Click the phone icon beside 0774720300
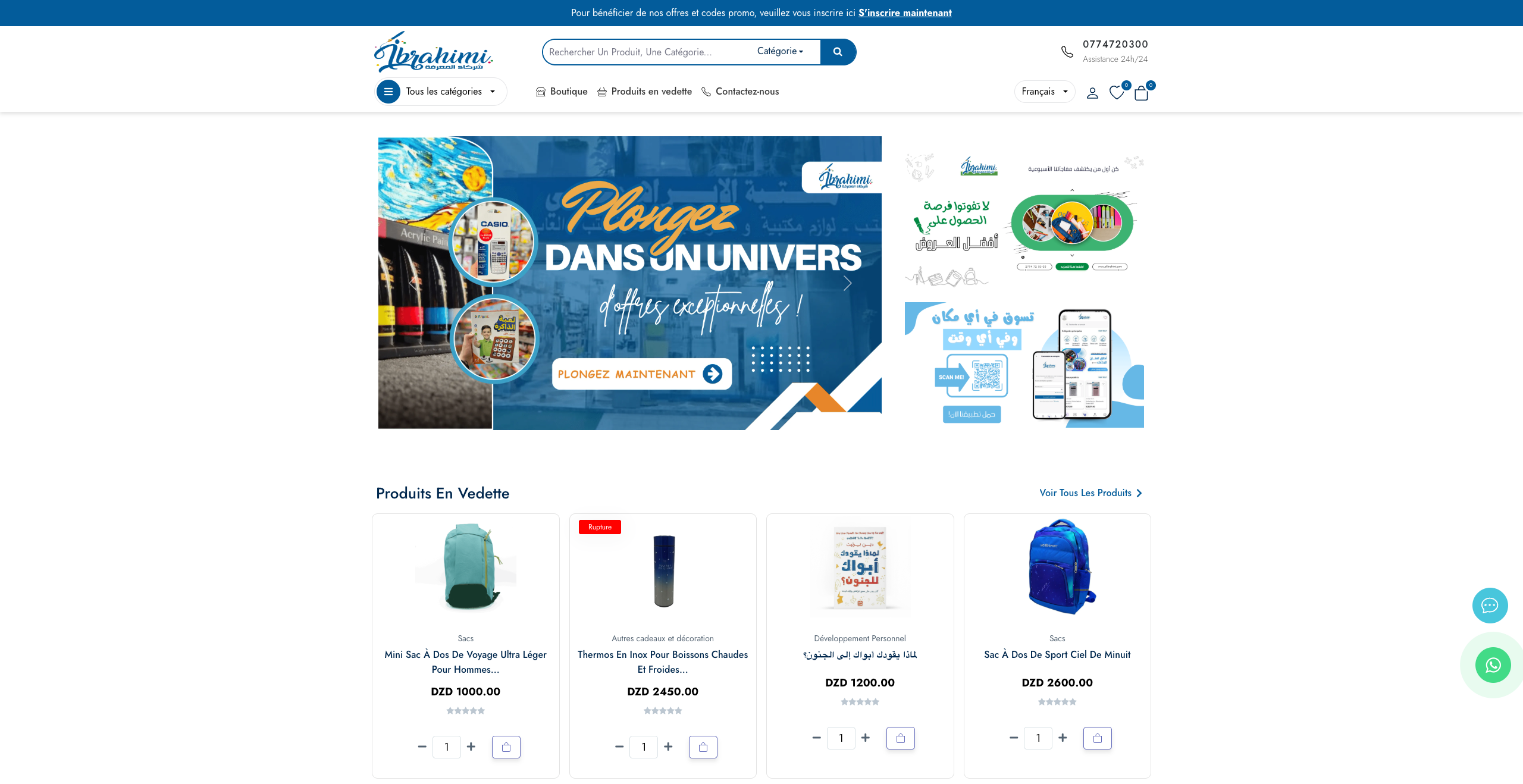Image resolution: width=1523 pixels, height=784 pixels. coord(1067,52)
